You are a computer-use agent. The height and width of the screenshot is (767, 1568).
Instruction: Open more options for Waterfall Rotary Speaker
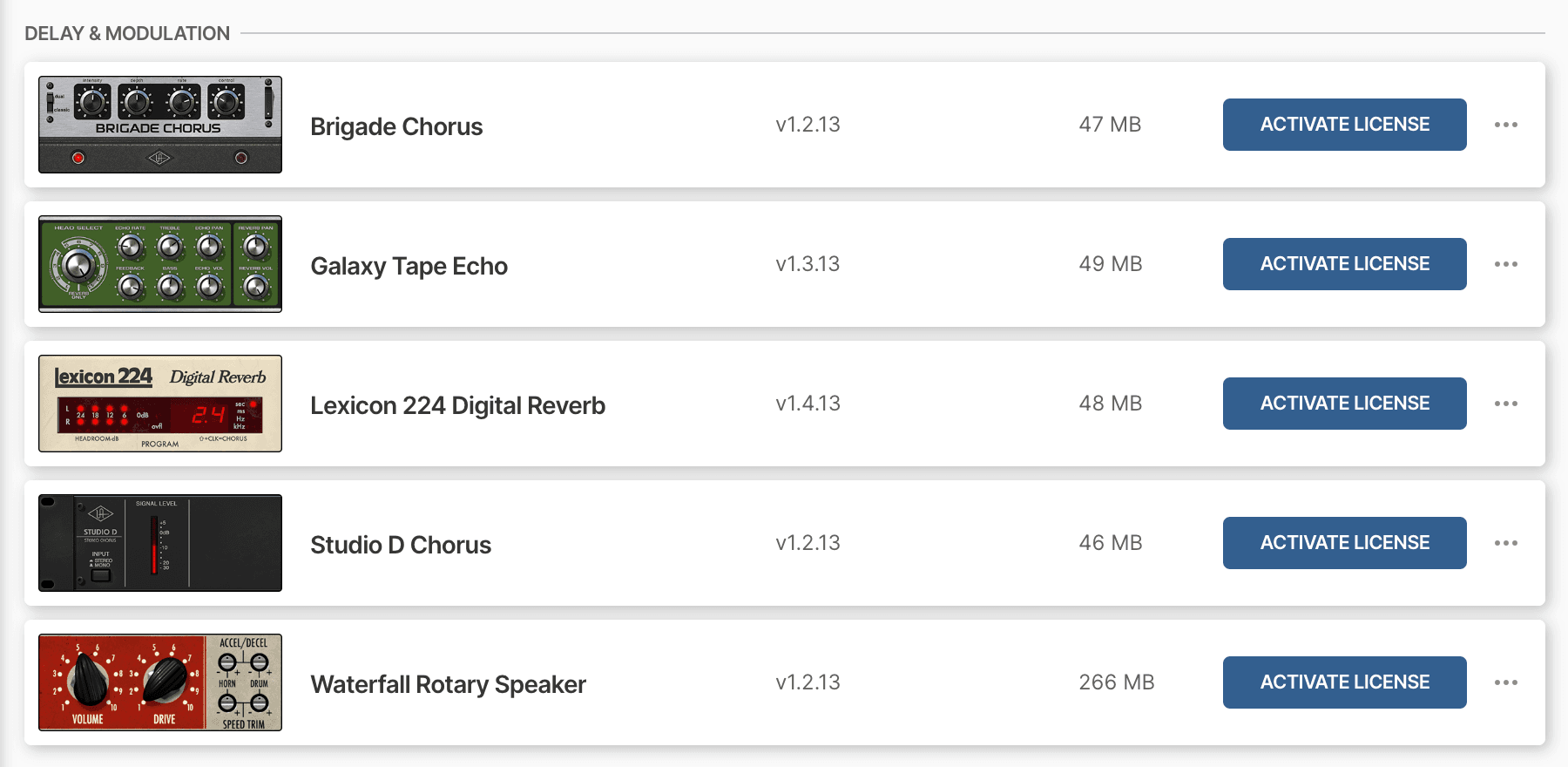coord(1505,682)
